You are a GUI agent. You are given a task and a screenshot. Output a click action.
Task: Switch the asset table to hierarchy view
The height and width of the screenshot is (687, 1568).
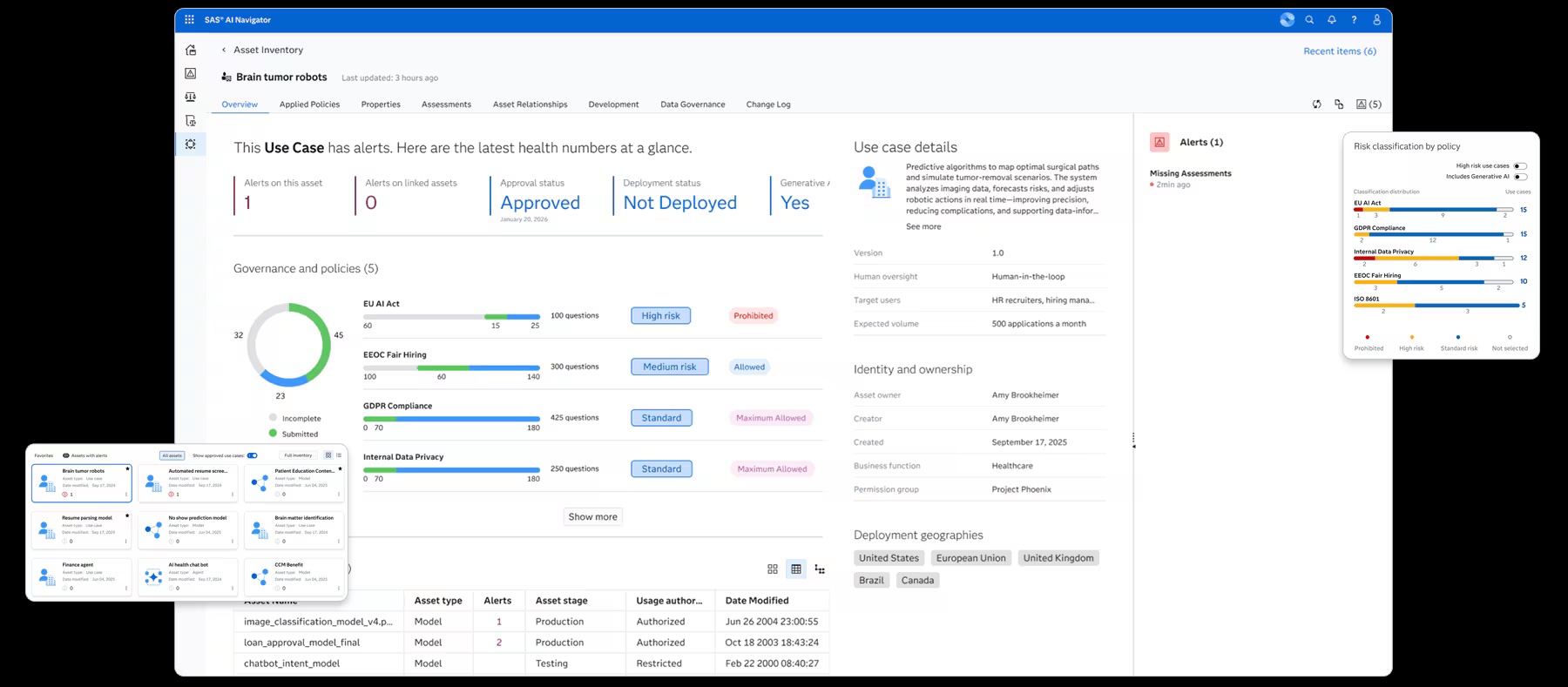[820, 569]
